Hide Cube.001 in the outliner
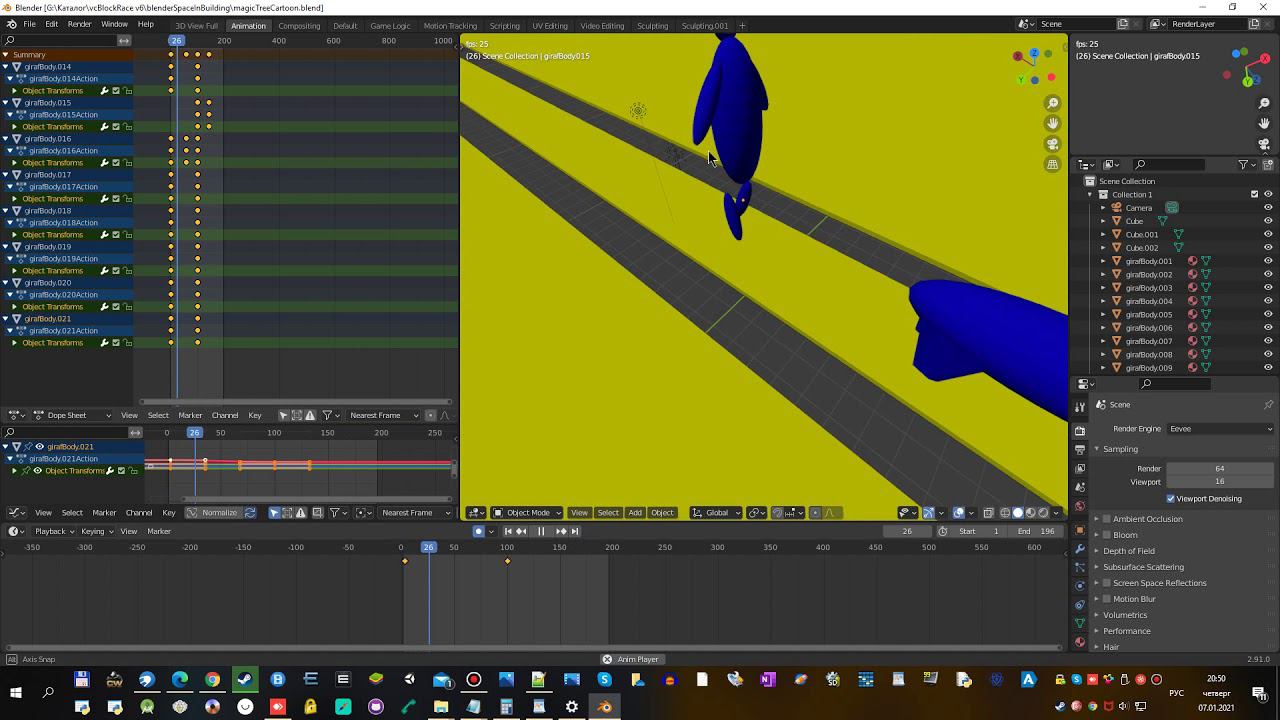Image resolution: width=1280 pixels, height=720 pixels. [1268, 235]
